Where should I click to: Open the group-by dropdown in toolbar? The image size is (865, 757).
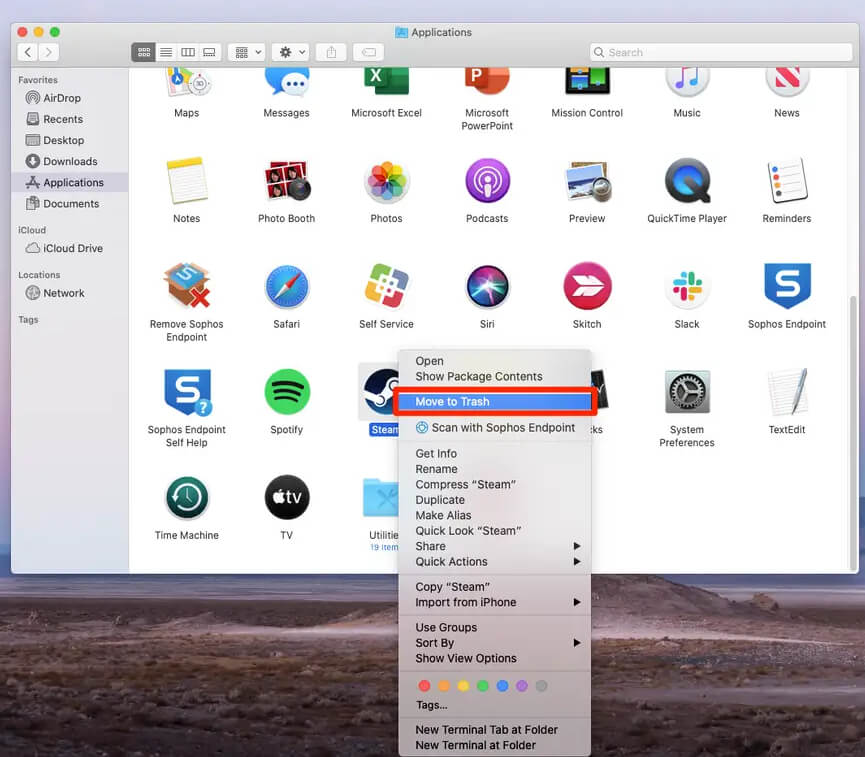click(246, 52)
